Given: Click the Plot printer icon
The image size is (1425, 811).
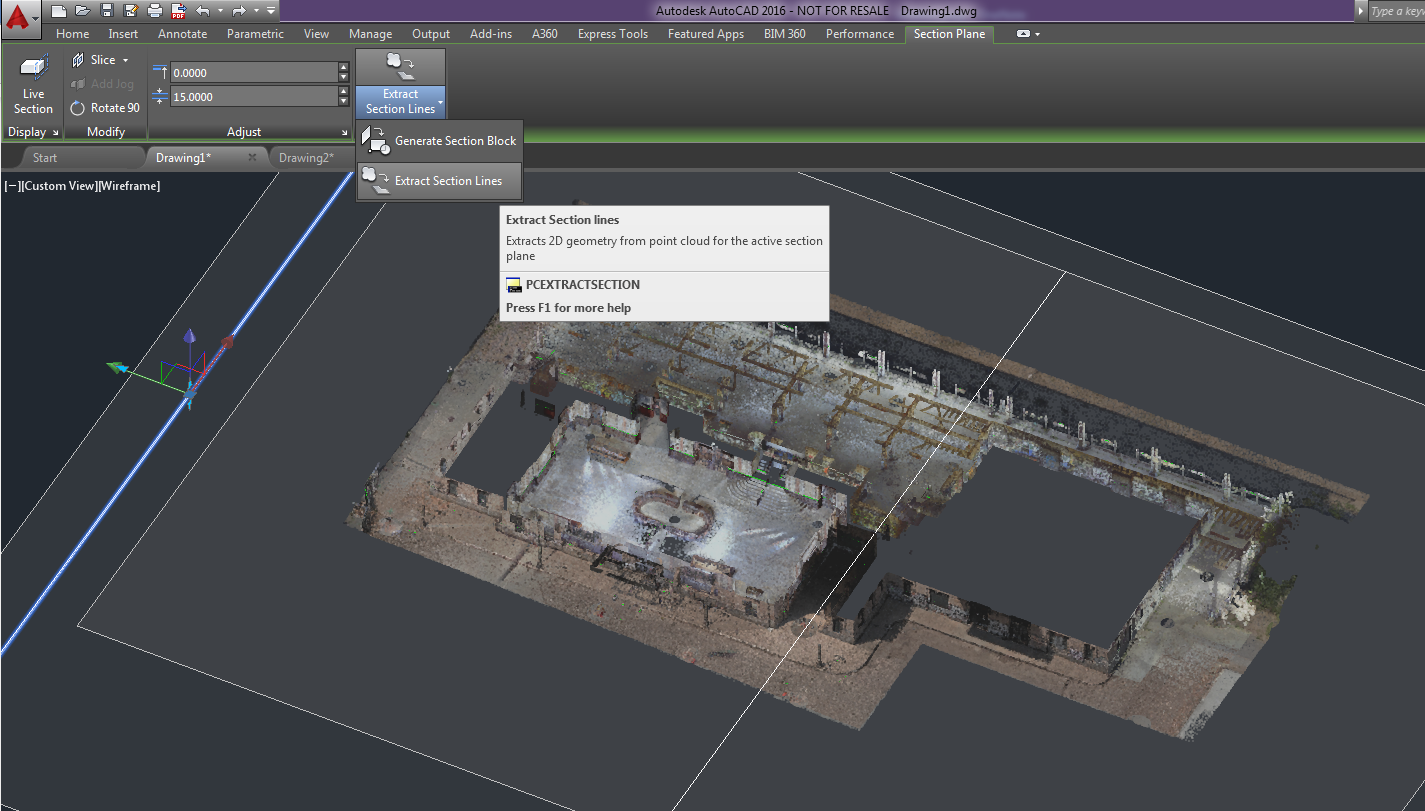Looking at the screenshot, I should pyautogui.click(x=155, y=11).
